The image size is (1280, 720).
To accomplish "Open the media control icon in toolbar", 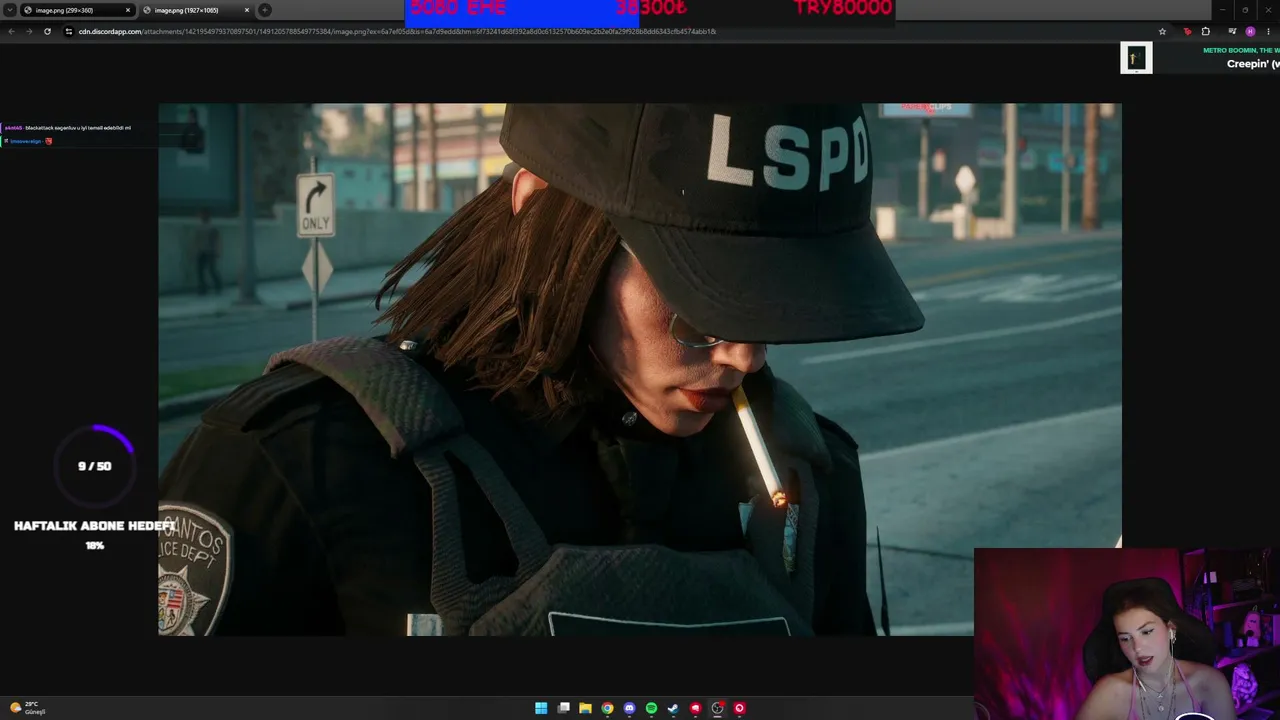I will pos(1232,31).
